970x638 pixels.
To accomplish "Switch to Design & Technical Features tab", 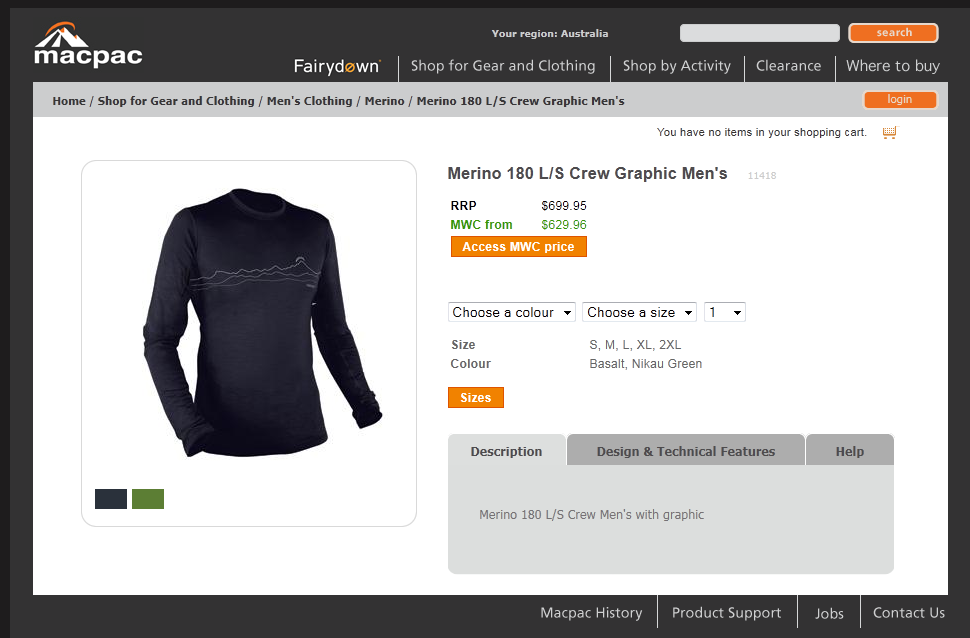I will tap(685, 451).
